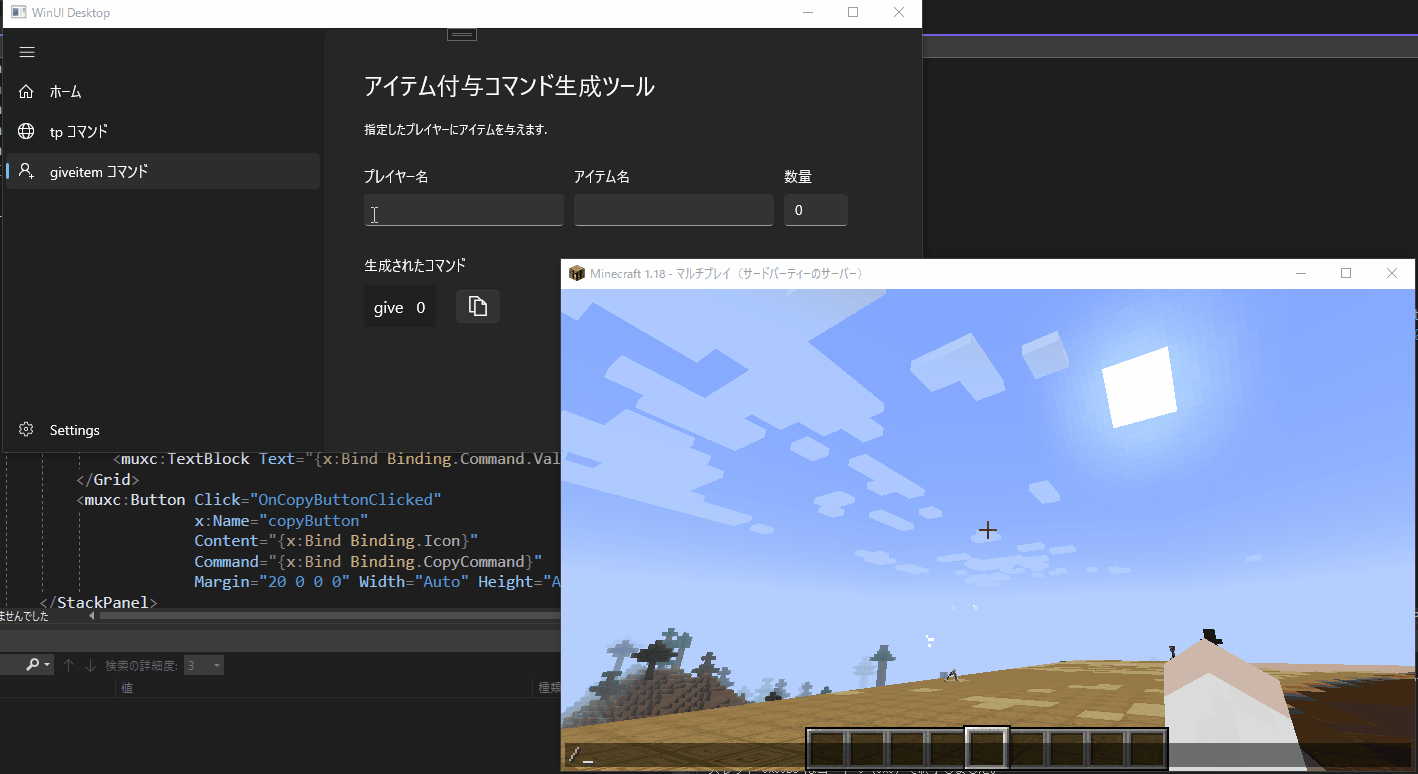
Task: Select the last Minecraft hotbar slot
Action: tap(1147, 749)
